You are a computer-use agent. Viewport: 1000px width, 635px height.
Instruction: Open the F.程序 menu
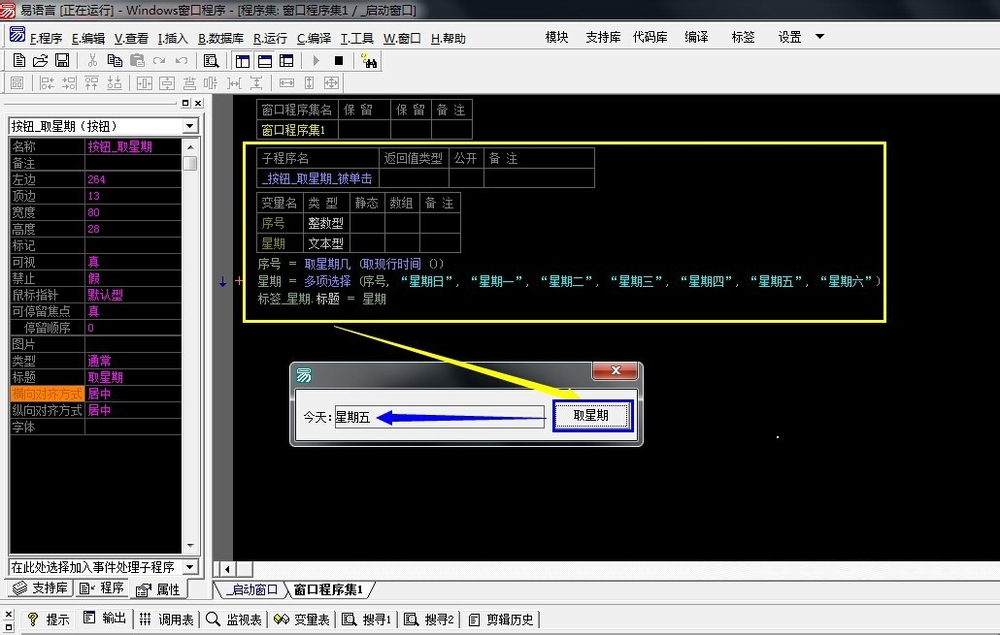coord(46,38)
